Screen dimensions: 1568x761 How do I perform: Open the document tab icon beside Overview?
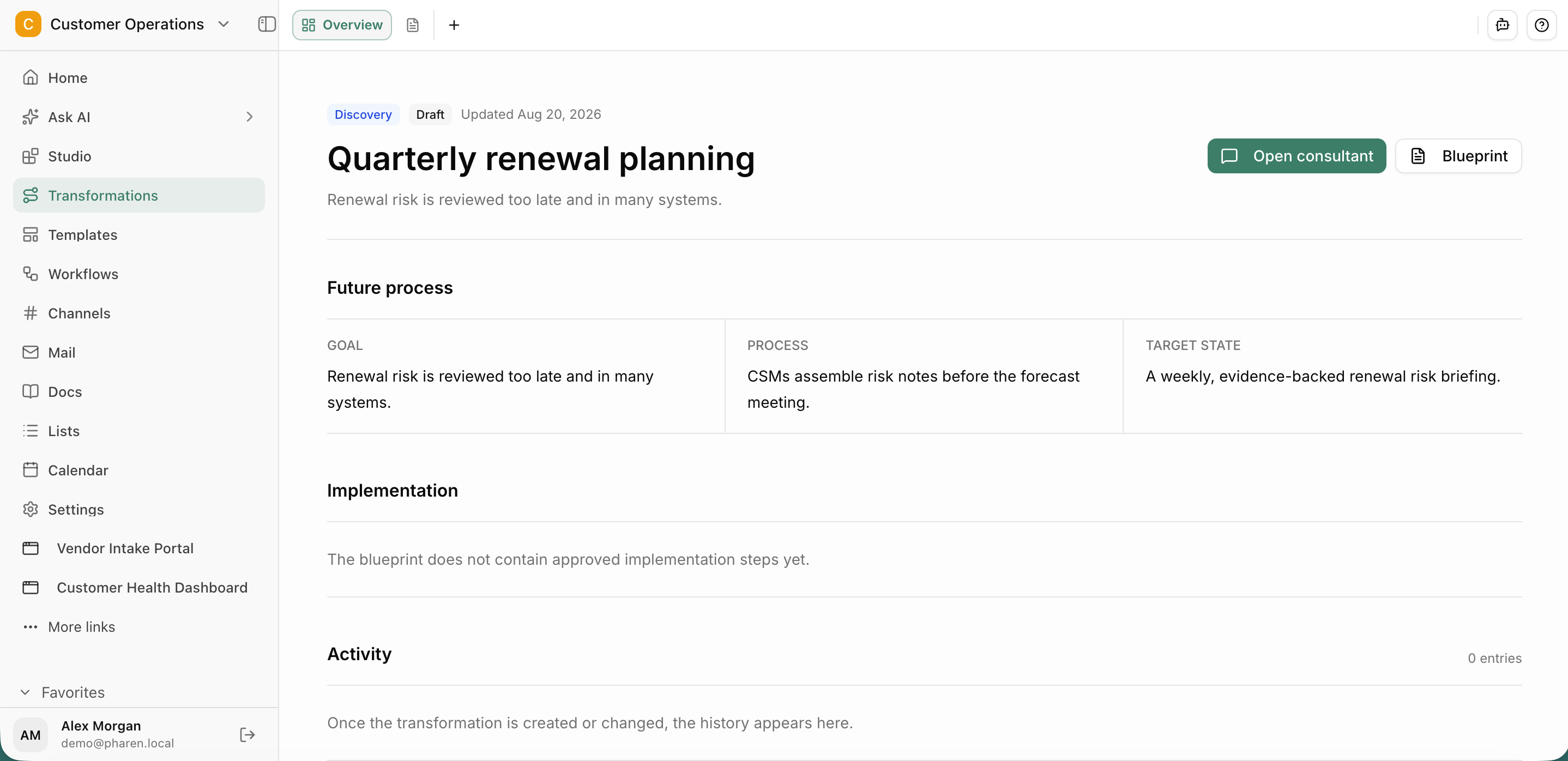point(413,25)
